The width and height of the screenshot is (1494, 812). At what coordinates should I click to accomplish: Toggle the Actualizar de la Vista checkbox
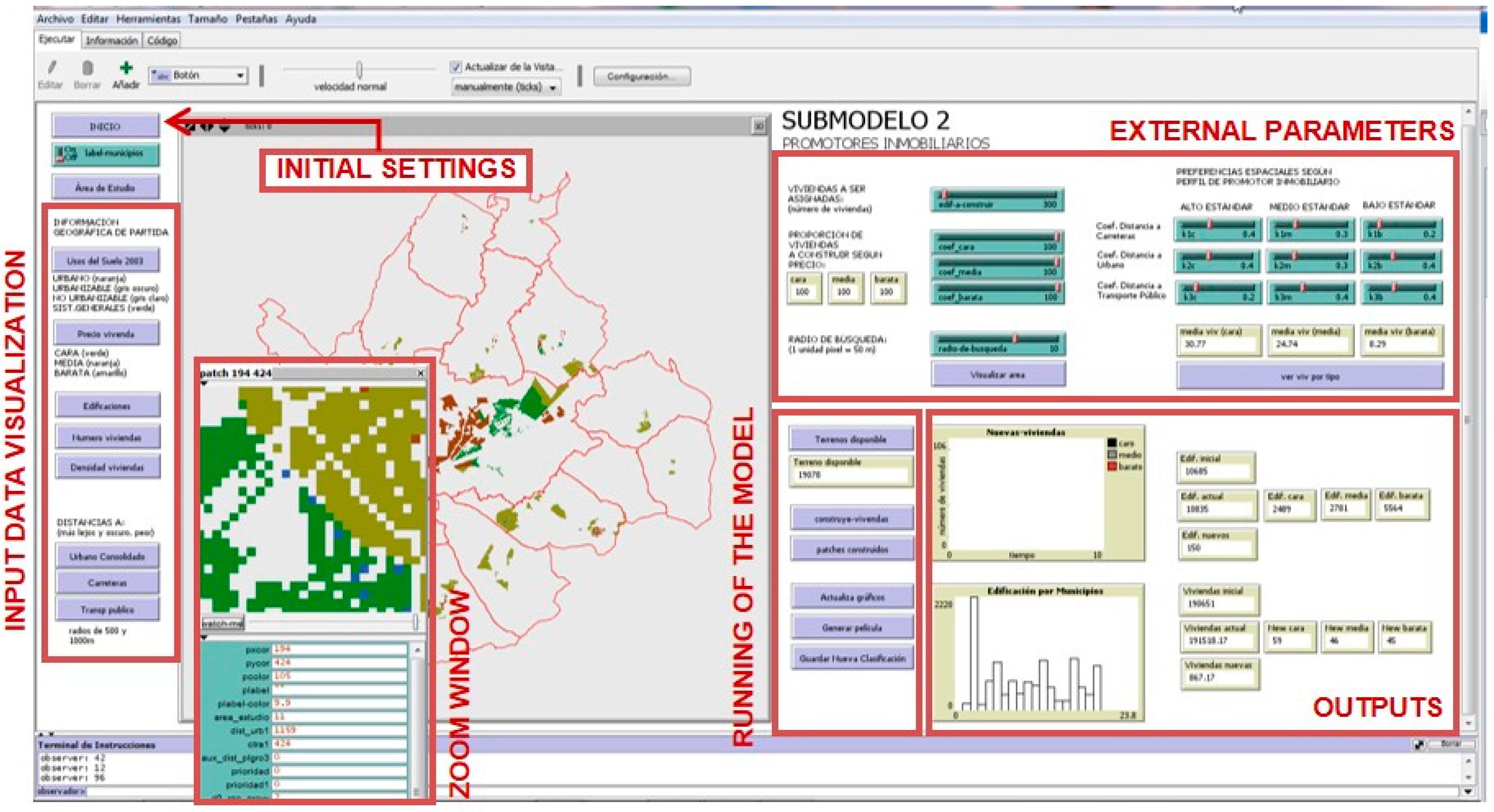tap(456, 67)
